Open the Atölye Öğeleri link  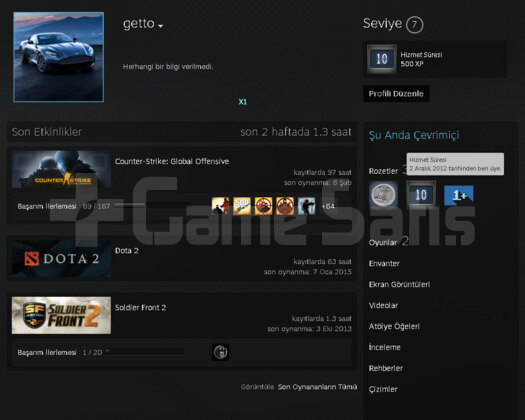pyautogui.click(x=394, y=326)
